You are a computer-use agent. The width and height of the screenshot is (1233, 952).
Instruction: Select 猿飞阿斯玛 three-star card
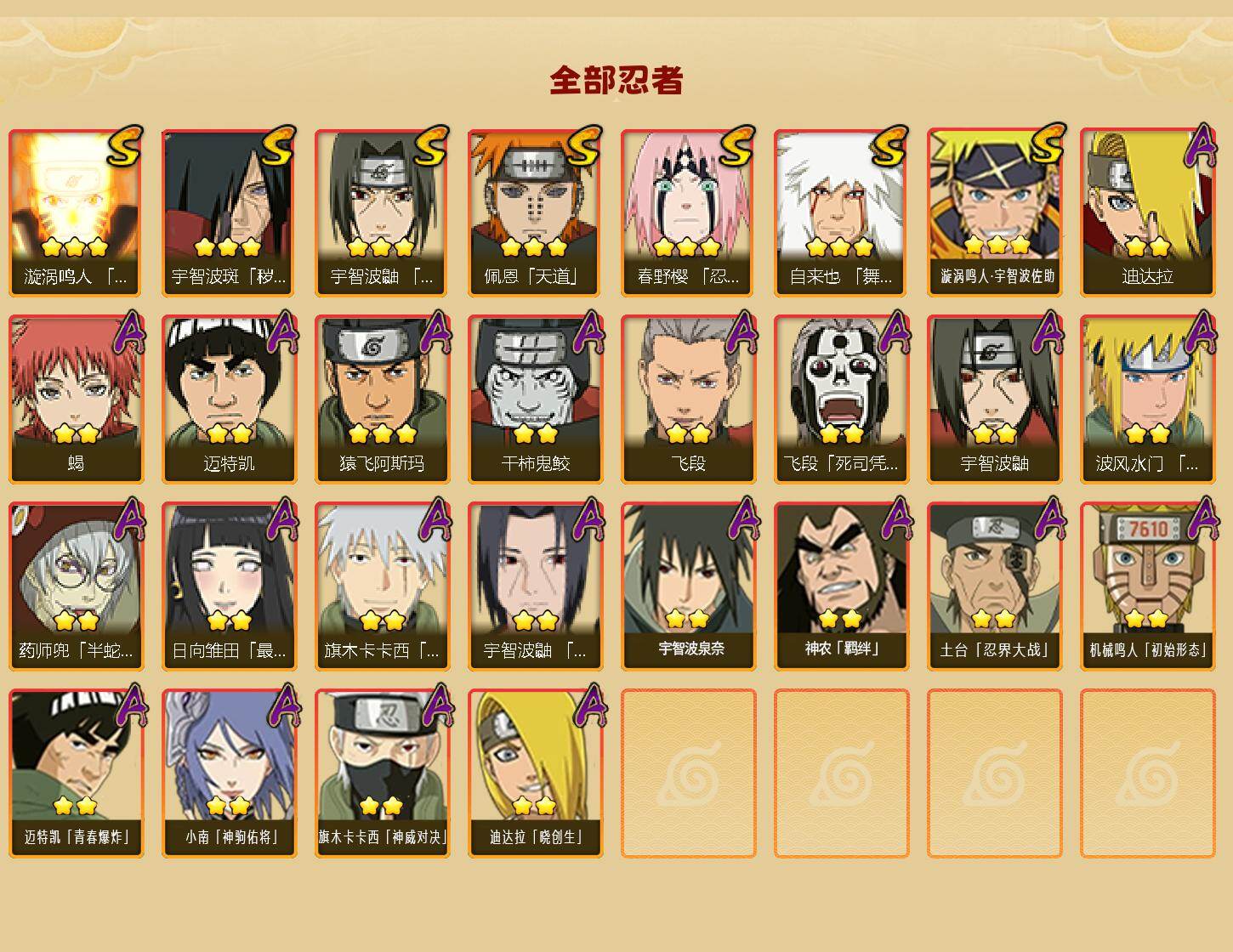click(x=382, y=399)
